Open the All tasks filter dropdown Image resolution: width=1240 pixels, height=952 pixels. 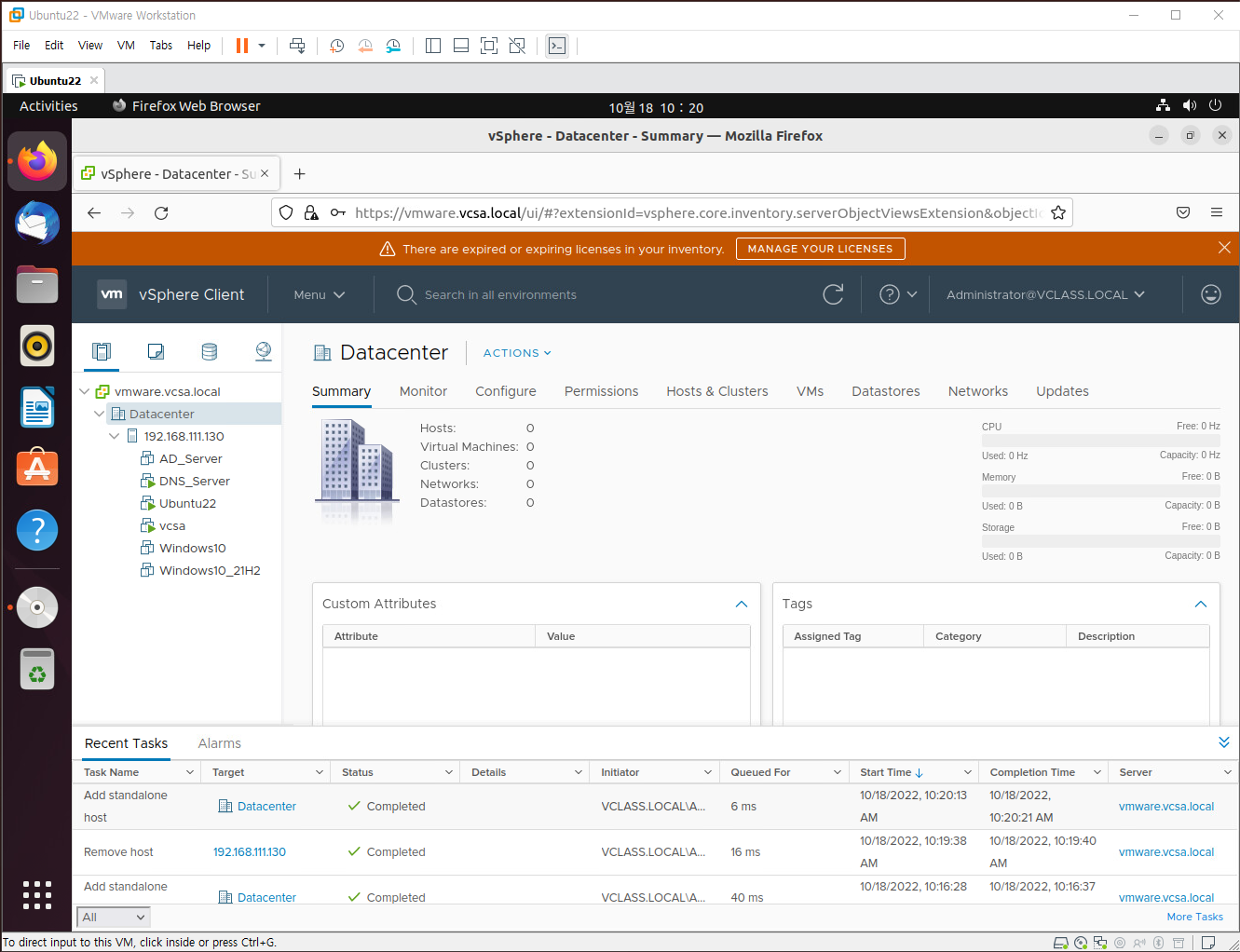coord(114,917)
